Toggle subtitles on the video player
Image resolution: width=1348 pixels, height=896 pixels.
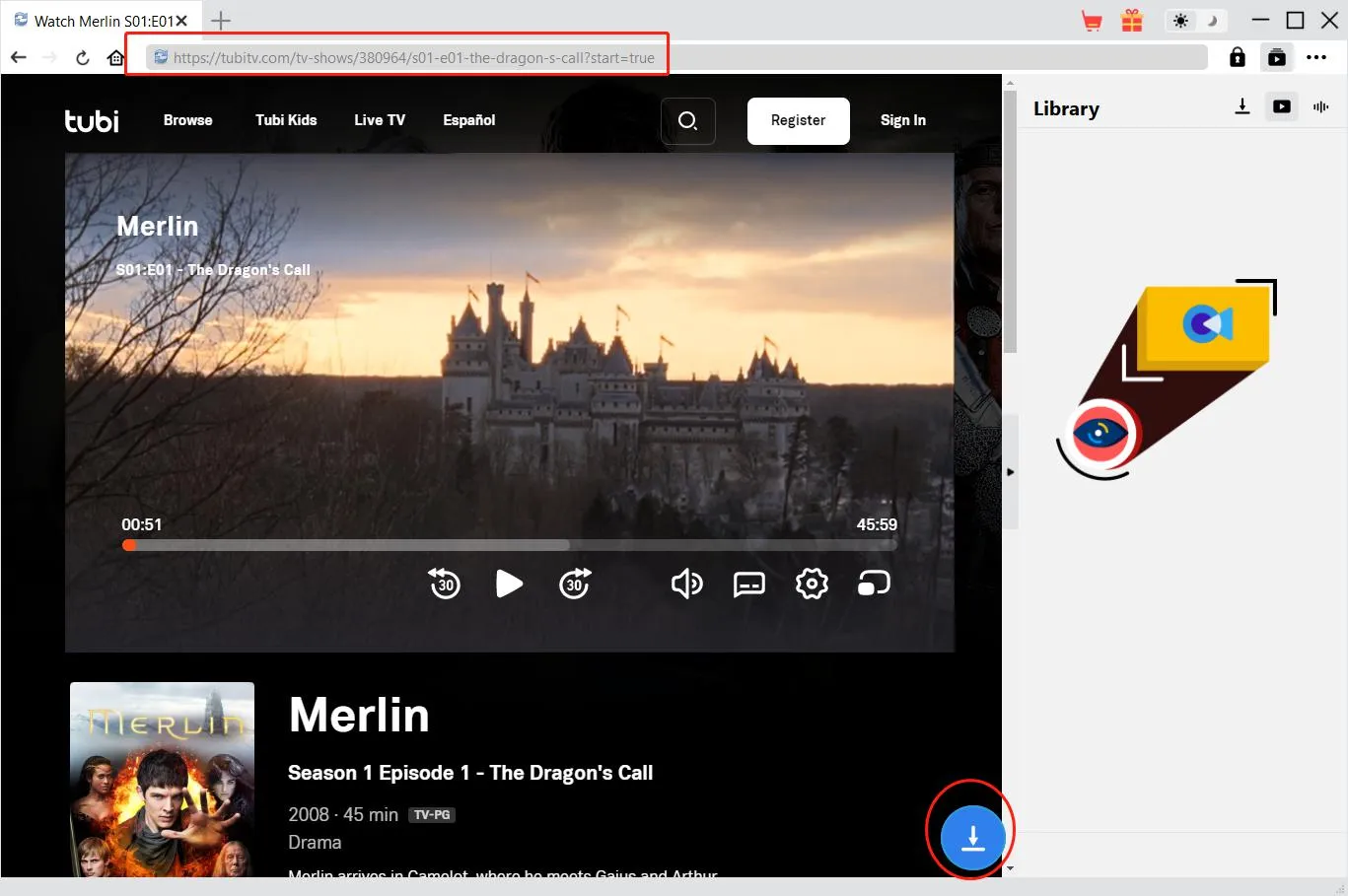point(749,584)
